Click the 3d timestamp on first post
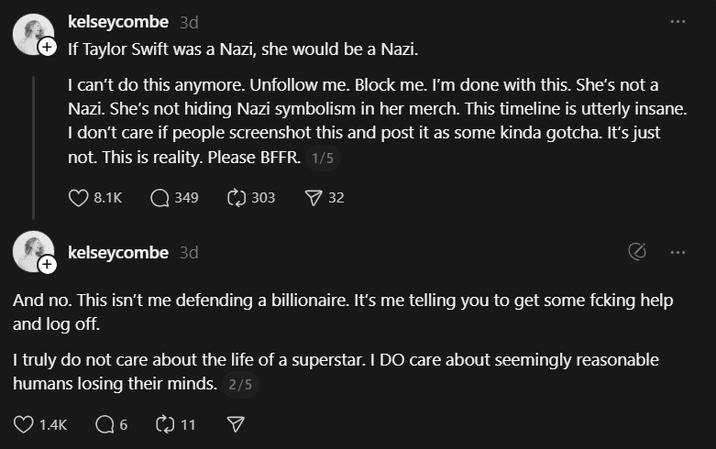Screen dimensions: 716x449 [x=188, y=21]
